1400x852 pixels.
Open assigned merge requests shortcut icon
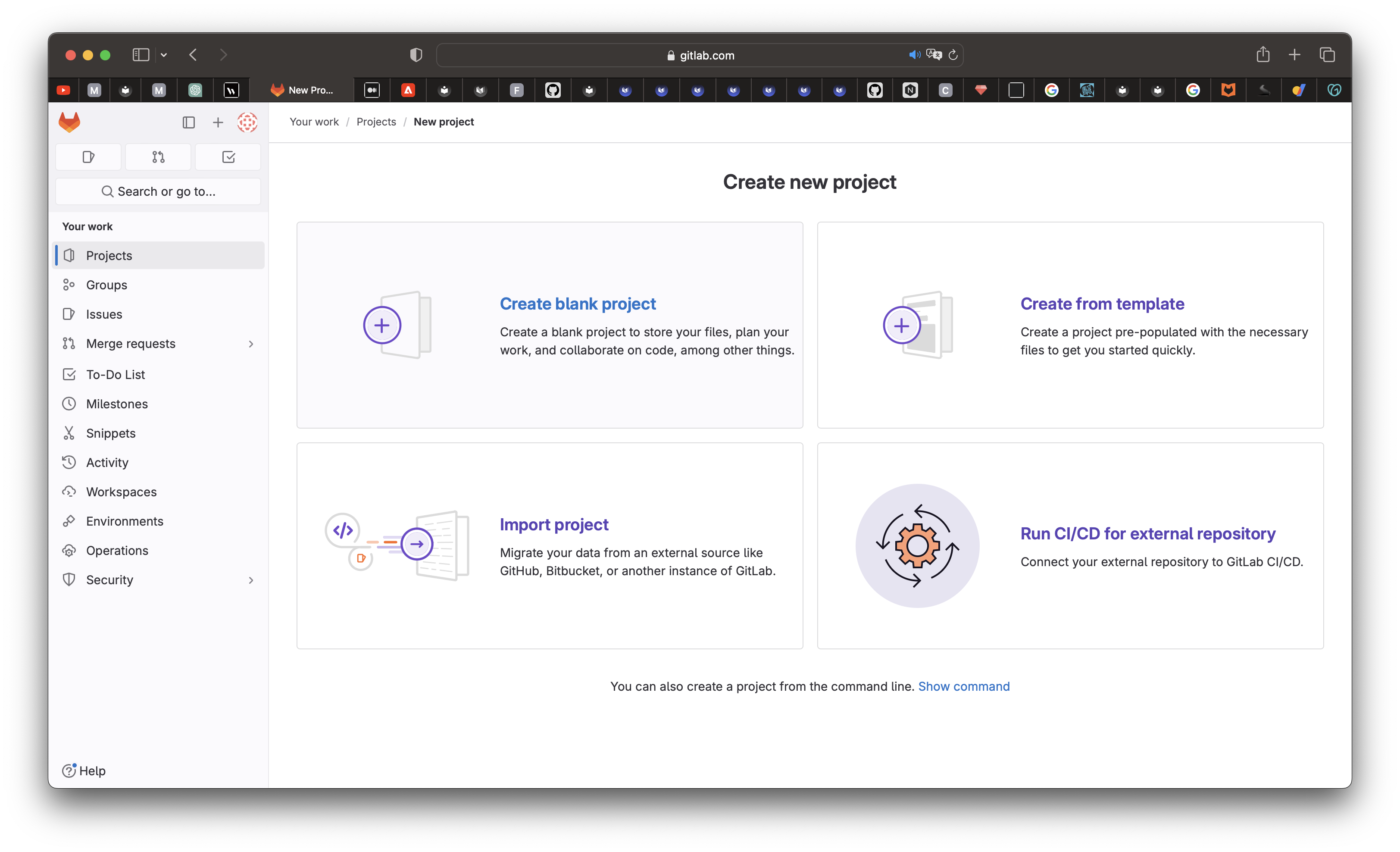click(158, 157)
